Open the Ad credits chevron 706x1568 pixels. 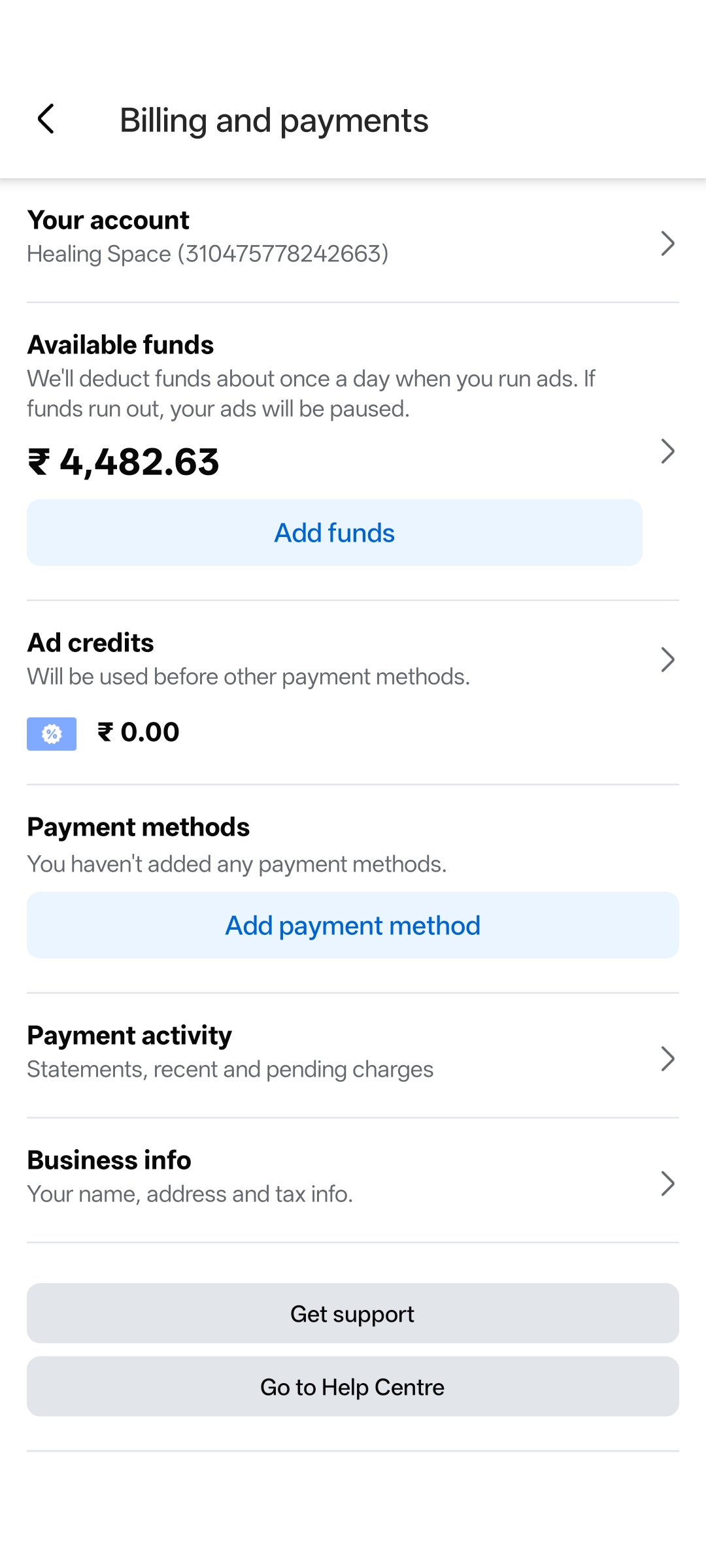[668, 660]
